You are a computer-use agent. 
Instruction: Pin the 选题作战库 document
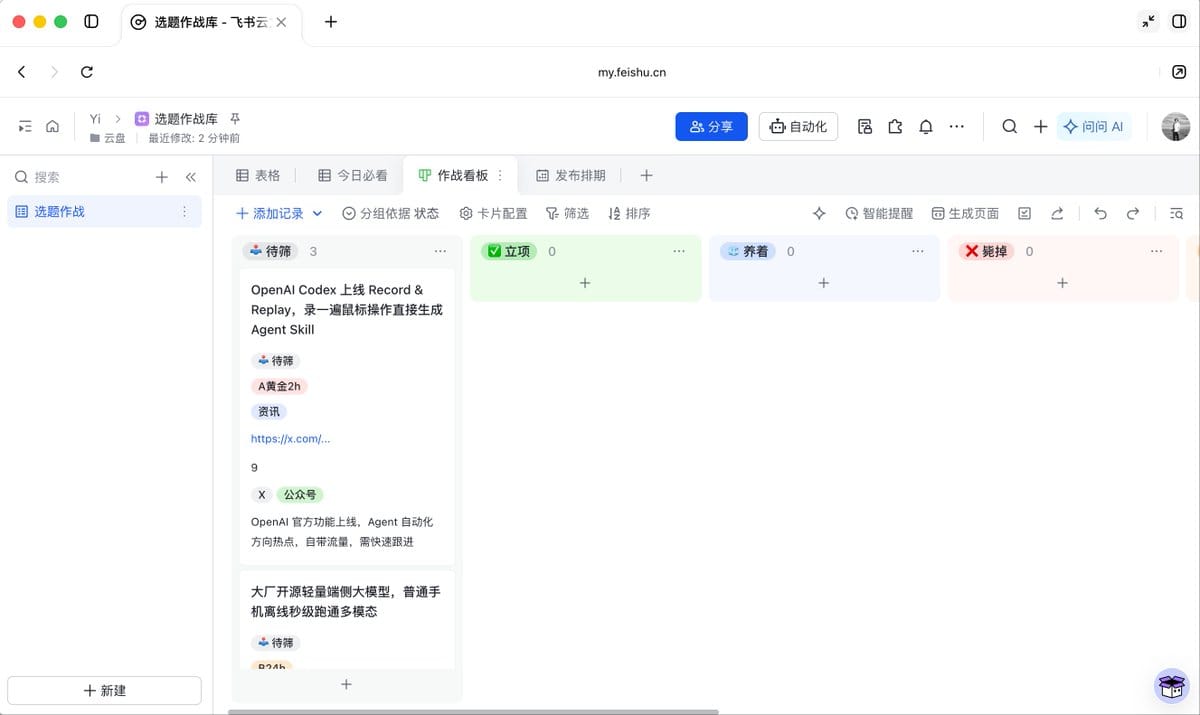click(x=235, y=118)
